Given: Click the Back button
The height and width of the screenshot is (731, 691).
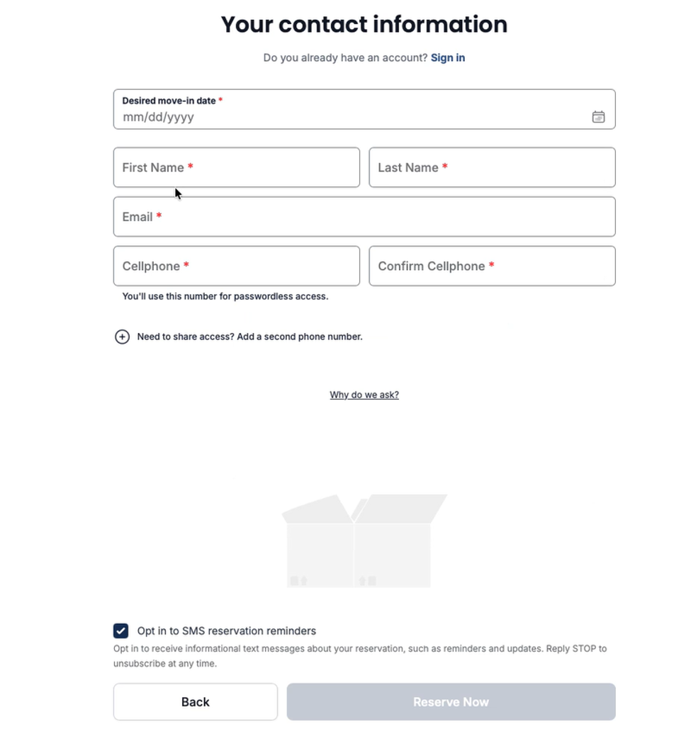Looking at the screenshot, I should tap(195, 702).
